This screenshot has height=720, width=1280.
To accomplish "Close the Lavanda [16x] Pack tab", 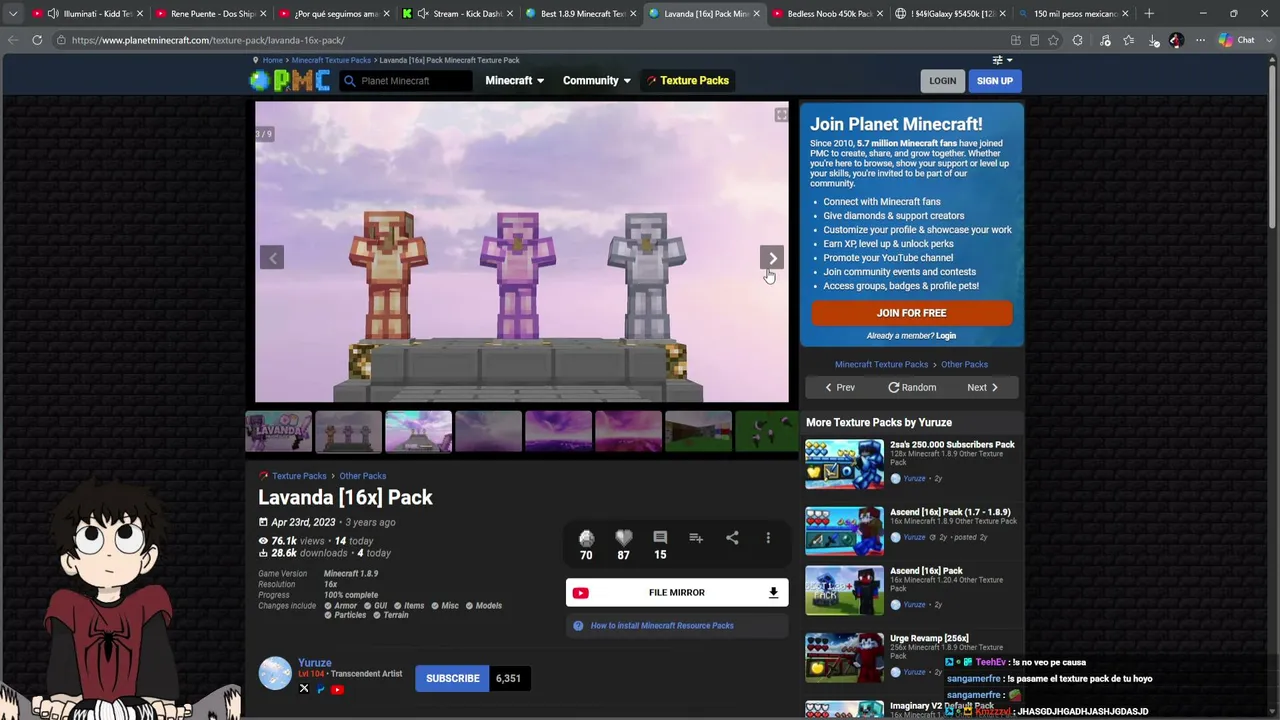I will [756, 14].
